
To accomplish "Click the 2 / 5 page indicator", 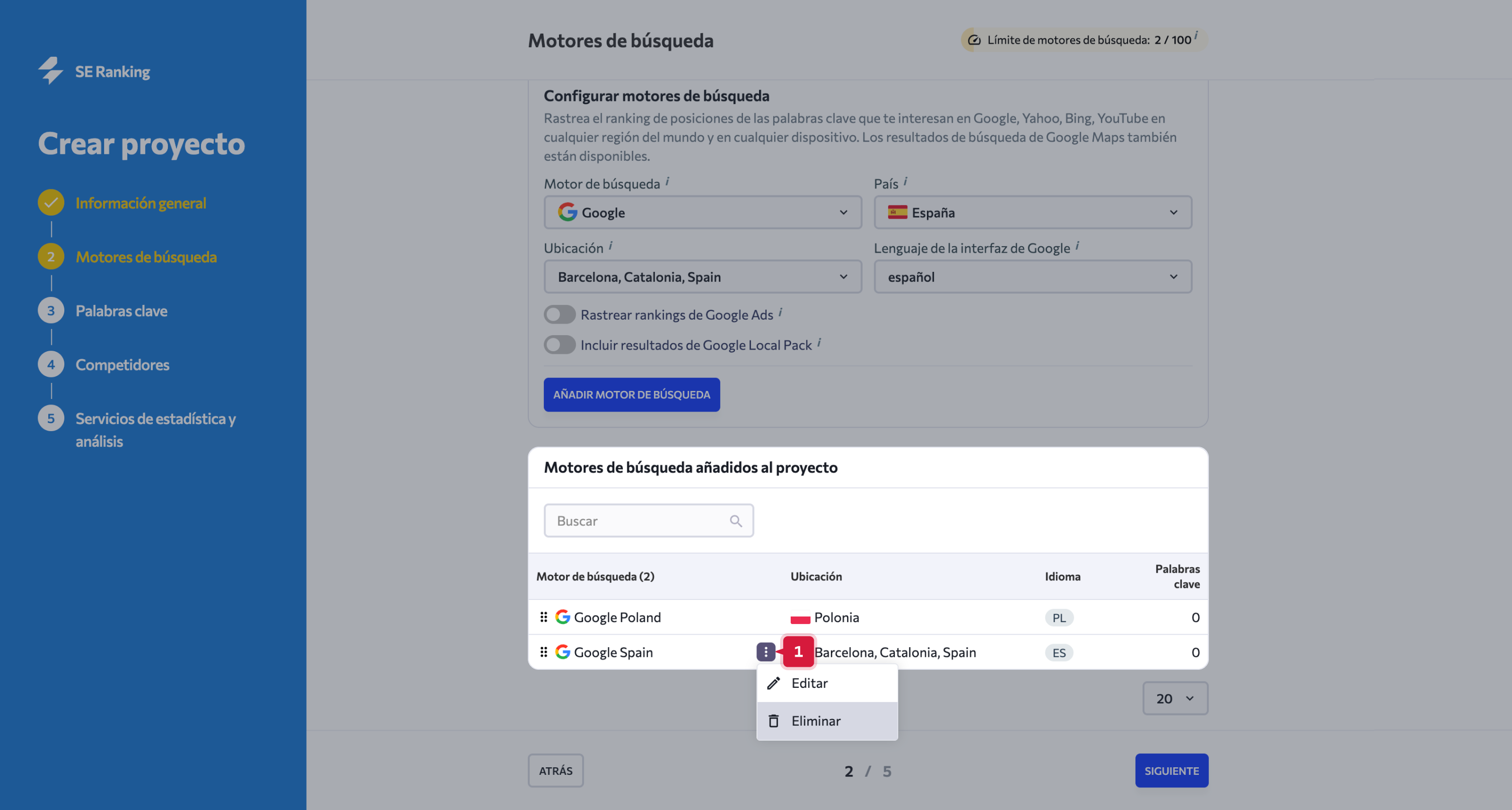I will coord(868,771).
